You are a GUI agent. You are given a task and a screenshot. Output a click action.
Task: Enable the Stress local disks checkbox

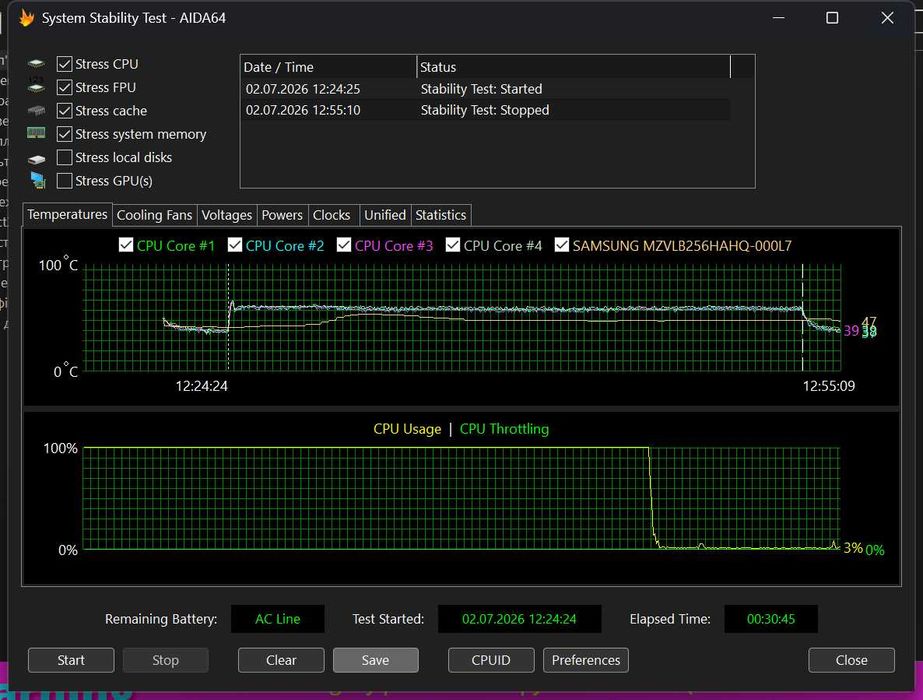(64, 157)
